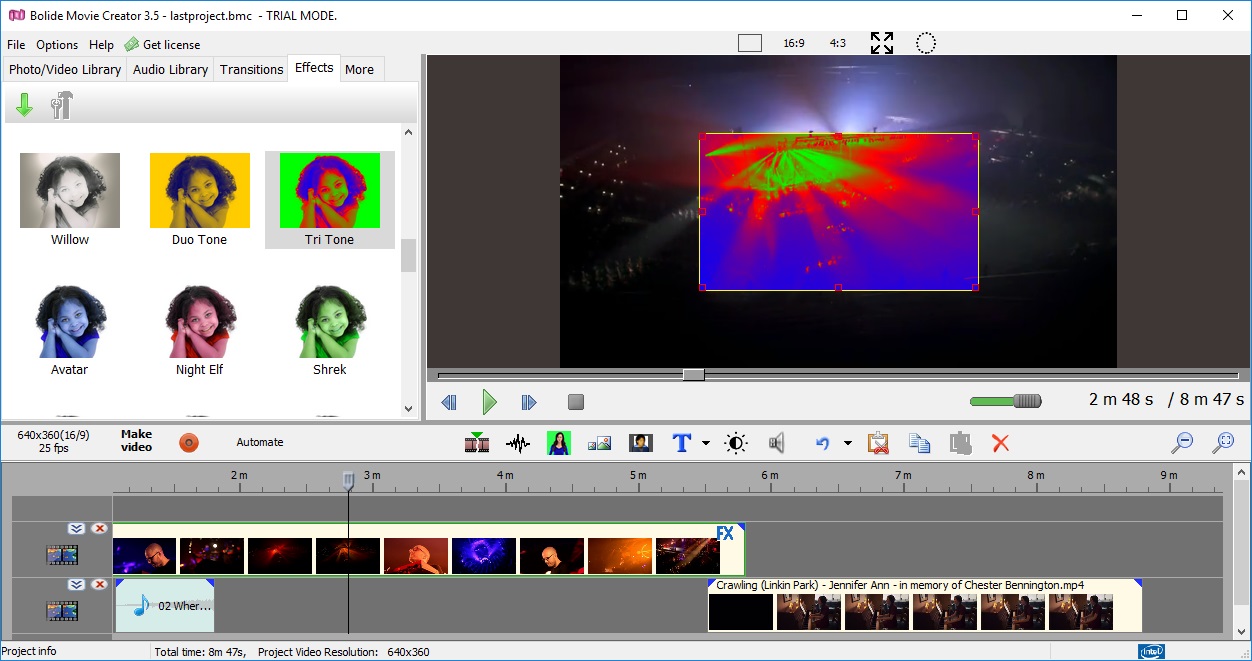The width and height of the screenshot is (1252, 661).
Task: Remove top track with red X
Action: 99,528
